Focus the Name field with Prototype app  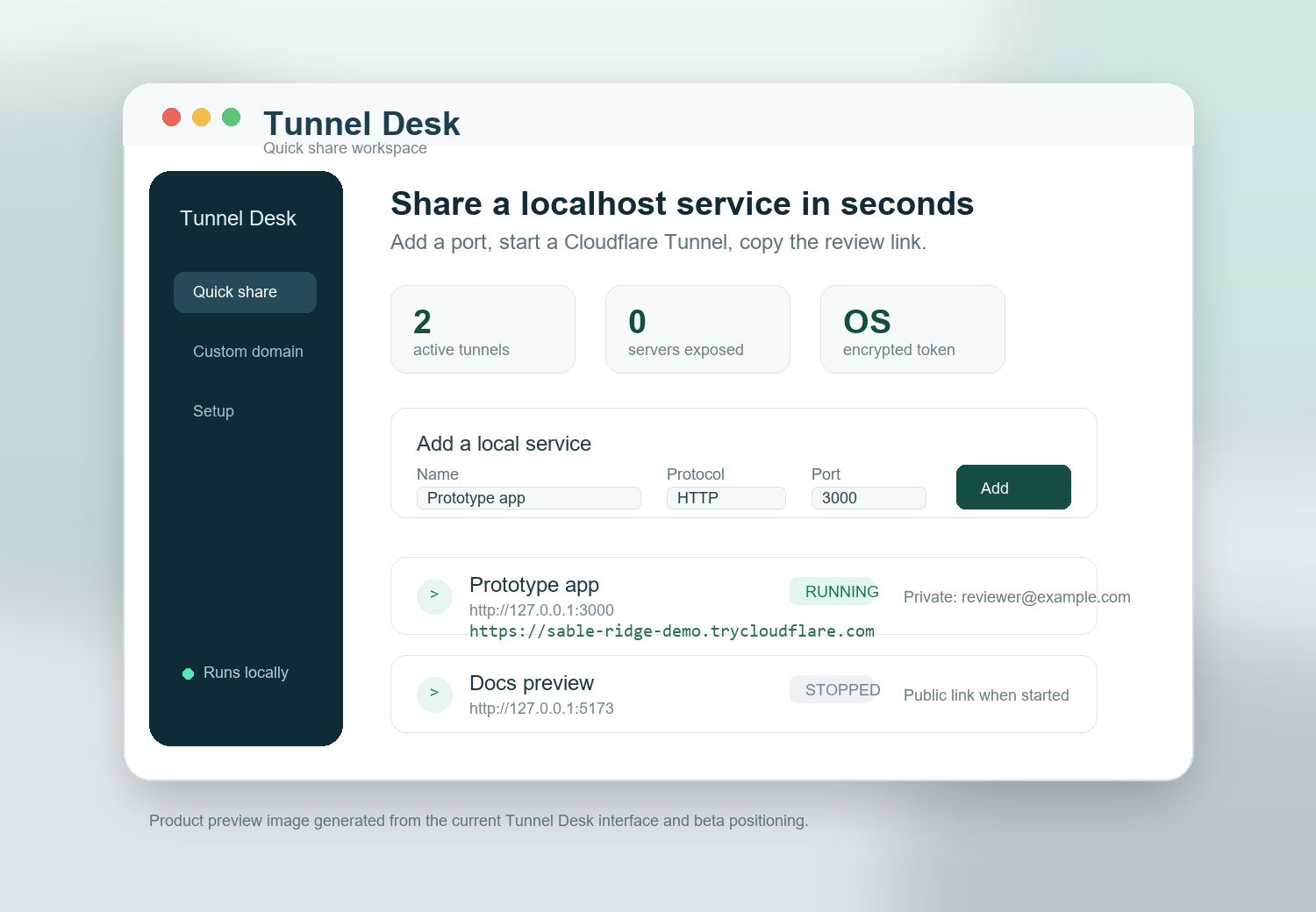[529, 498]
